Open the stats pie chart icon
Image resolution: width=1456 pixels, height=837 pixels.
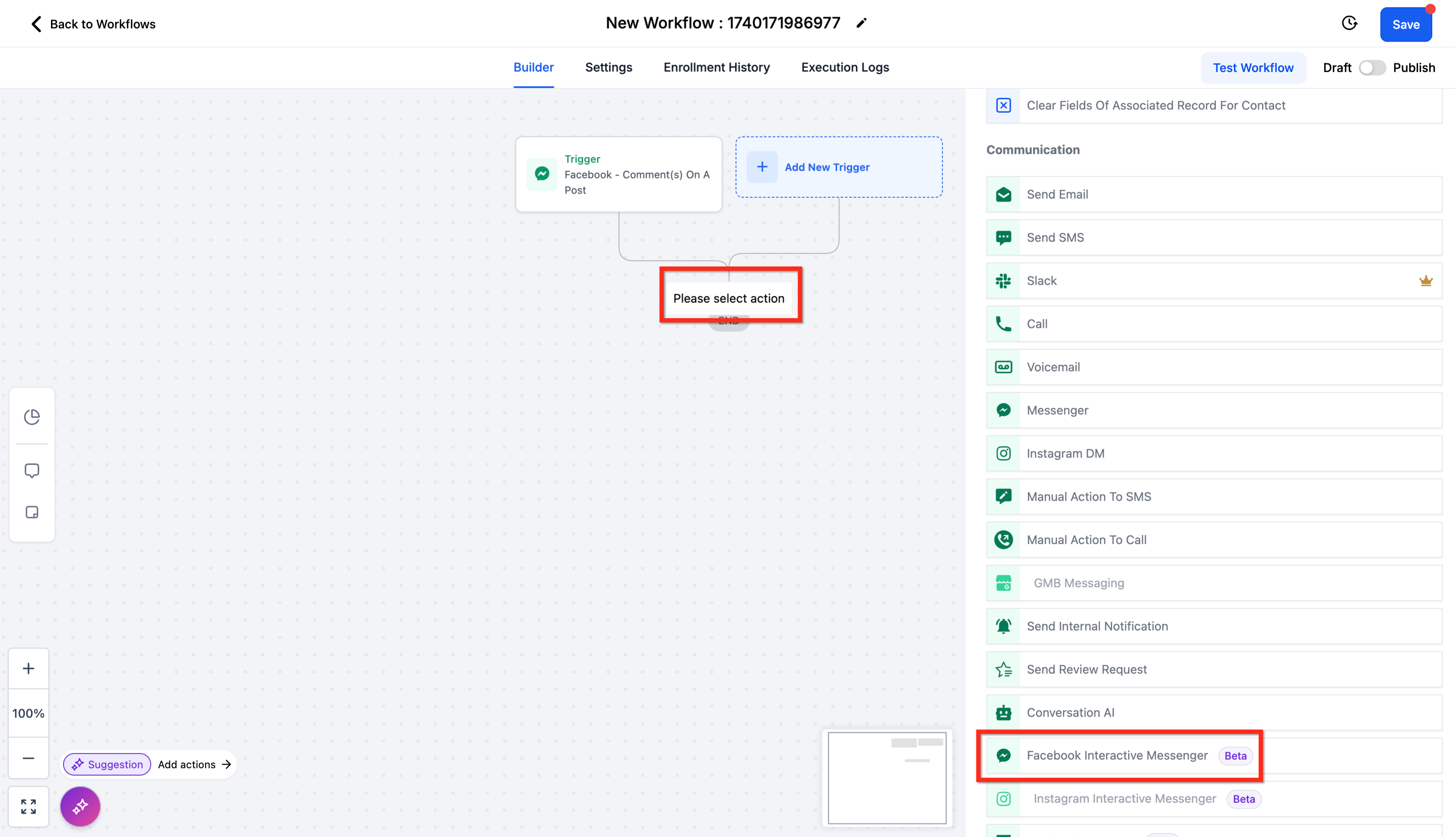click(32, 417)
